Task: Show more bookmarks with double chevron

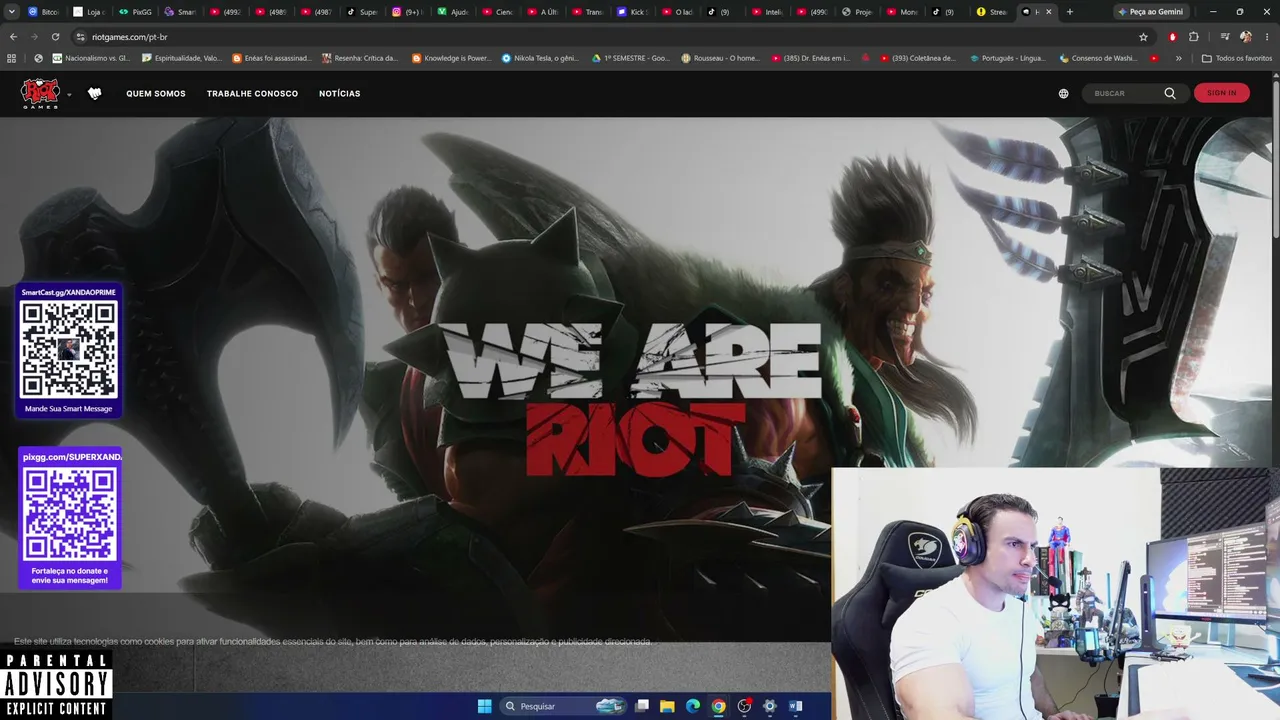Action: point(1179,58)
